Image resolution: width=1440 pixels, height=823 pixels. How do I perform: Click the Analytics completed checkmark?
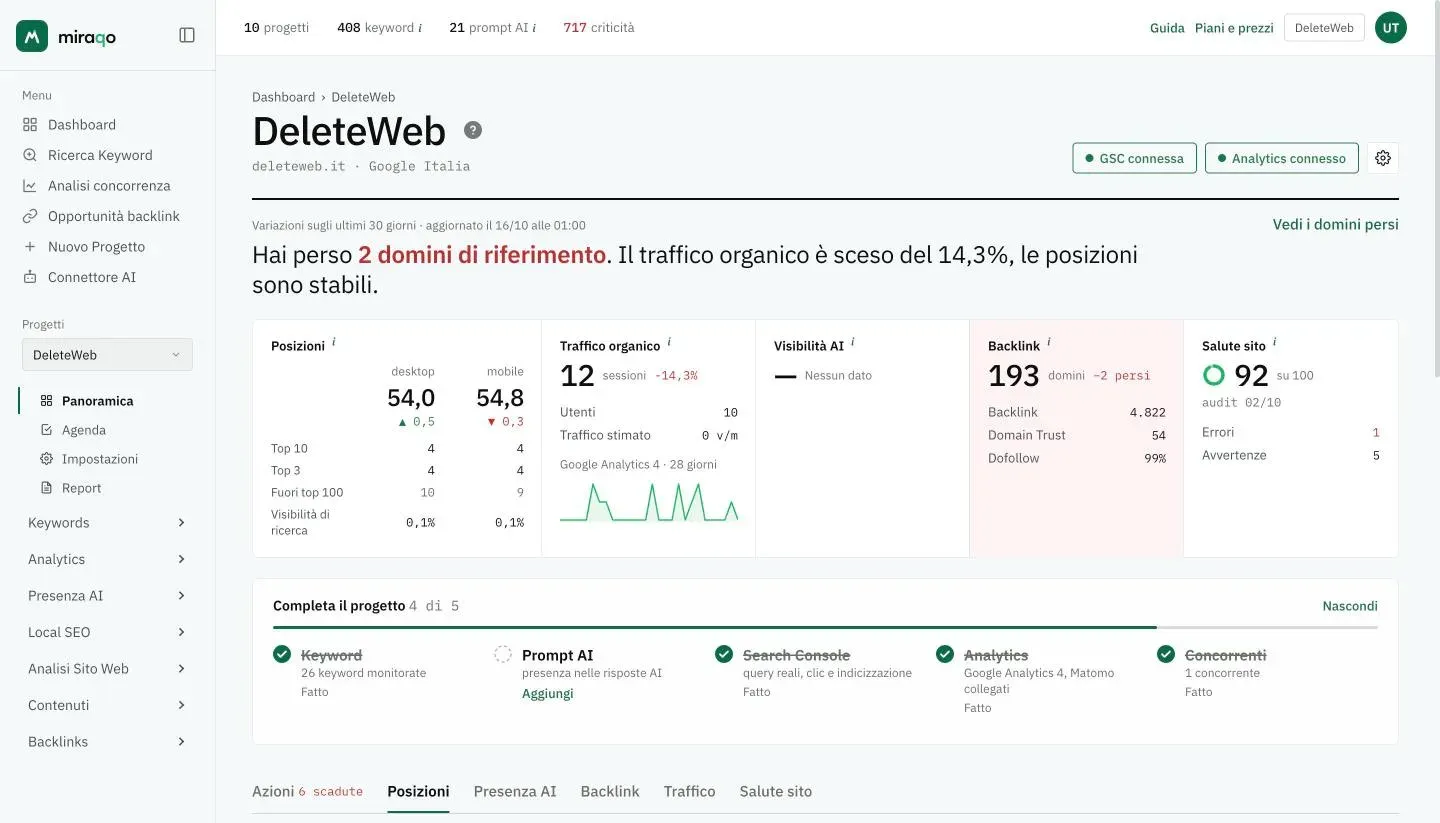(x=945, y=654)
